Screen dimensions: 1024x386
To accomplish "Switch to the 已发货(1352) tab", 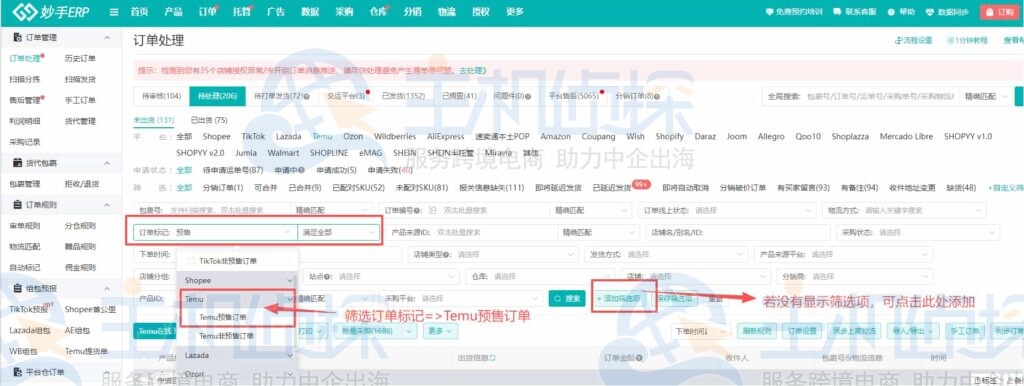I will tap(403, 96).
